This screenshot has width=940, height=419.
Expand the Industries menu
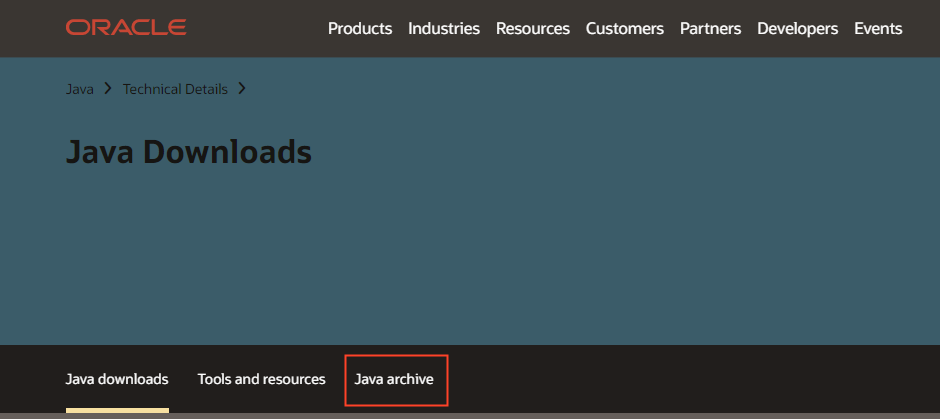444,29
